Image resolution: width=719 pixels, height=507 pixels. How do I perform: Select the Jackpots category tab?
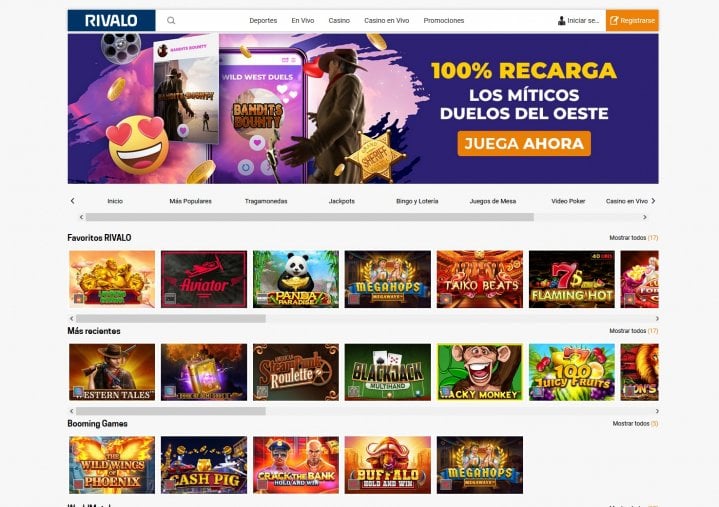(x=342, y=201)
